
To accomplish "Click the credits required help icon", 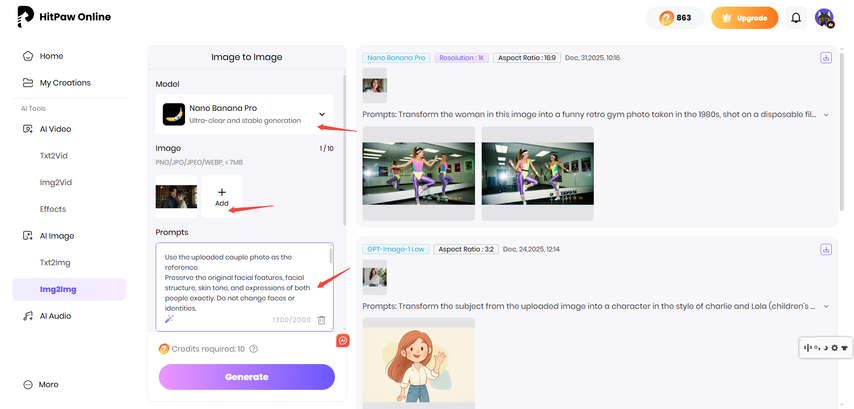I will 253,349.
